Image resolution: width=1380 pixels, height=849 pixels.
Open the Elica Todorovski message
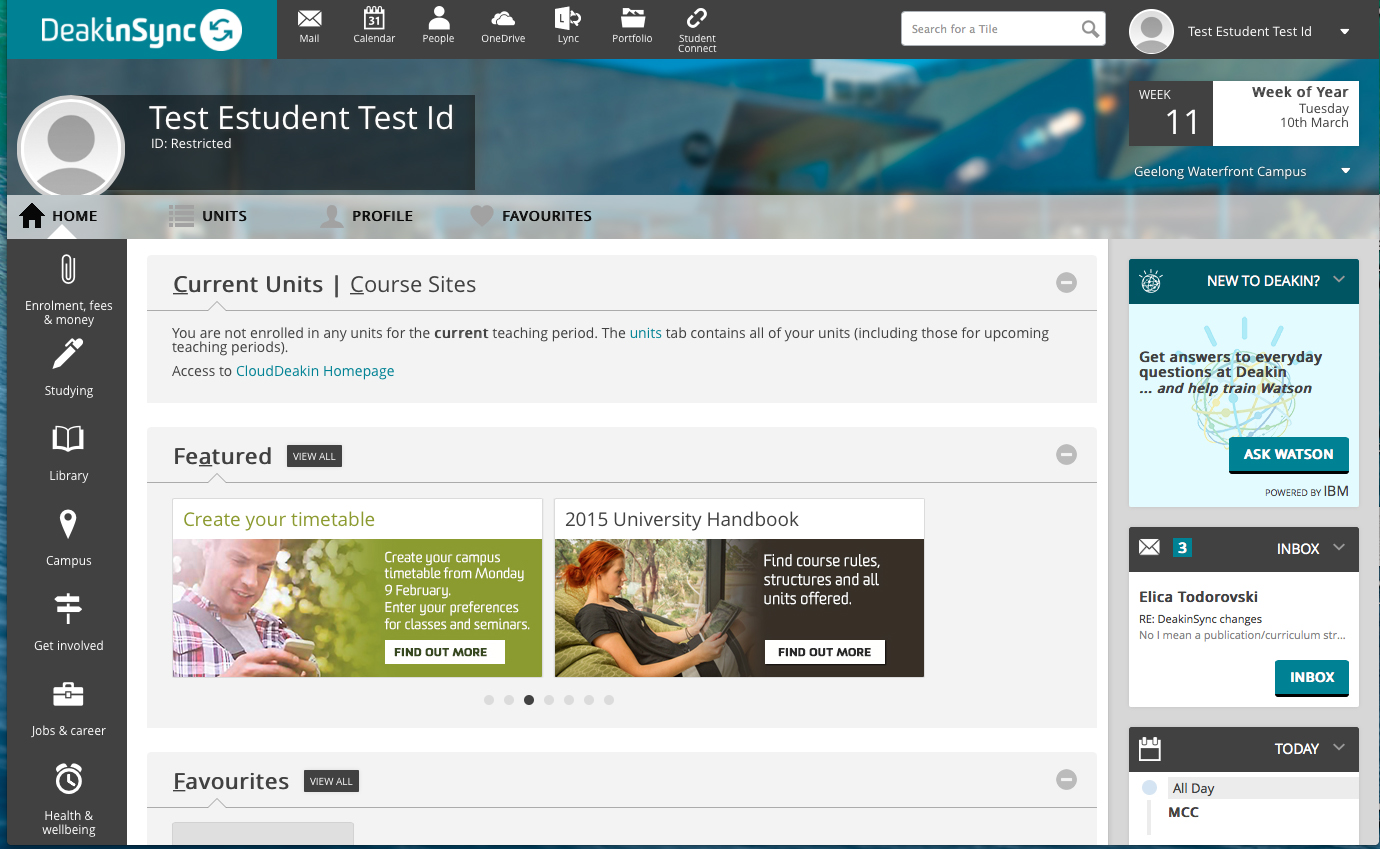click(1198, 597)
